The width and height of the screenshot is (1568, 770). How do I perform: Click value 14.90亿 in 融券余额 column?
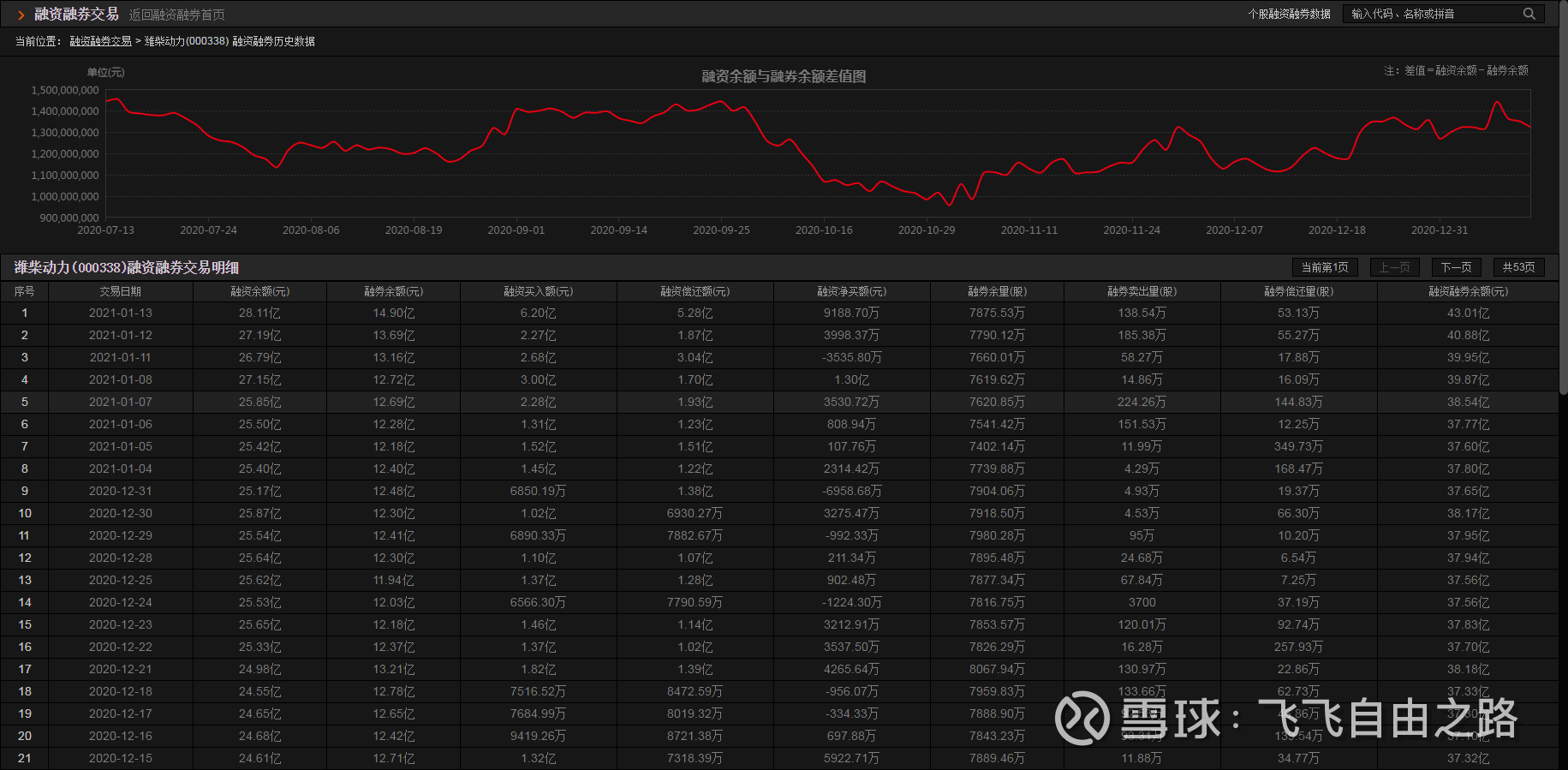pyautogui.click(x=394, y=313)
